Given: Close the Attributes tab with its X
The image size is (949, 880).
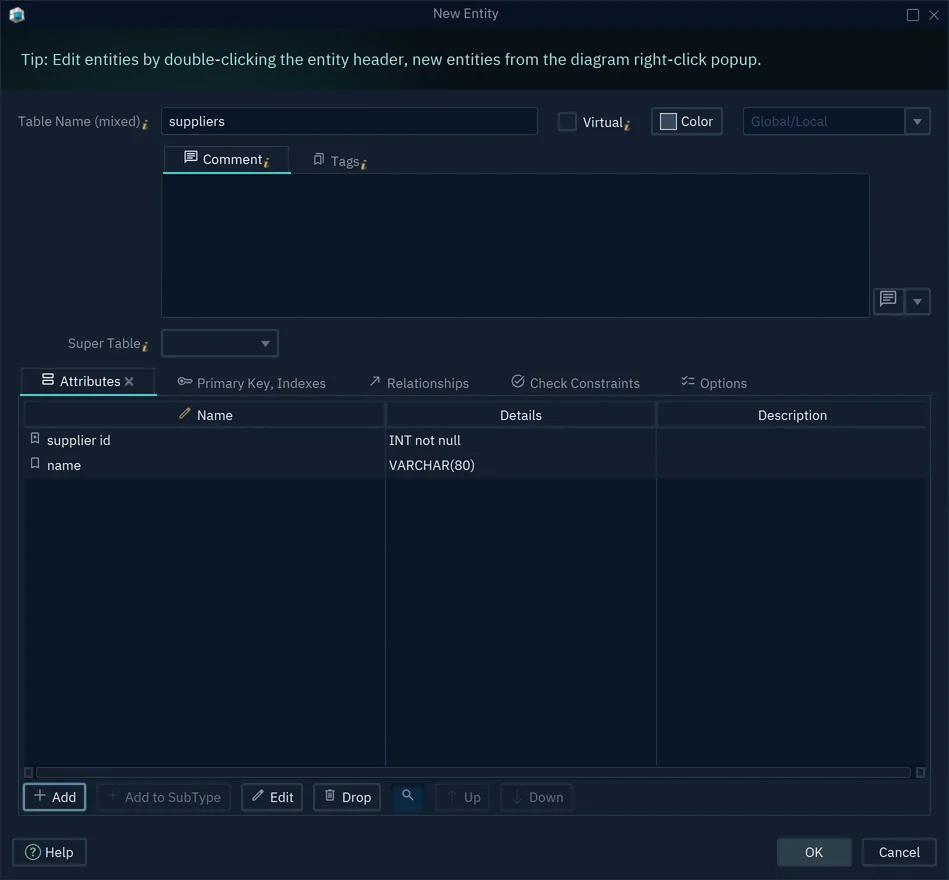Looking at the screenshot, I should coord(129,381).
